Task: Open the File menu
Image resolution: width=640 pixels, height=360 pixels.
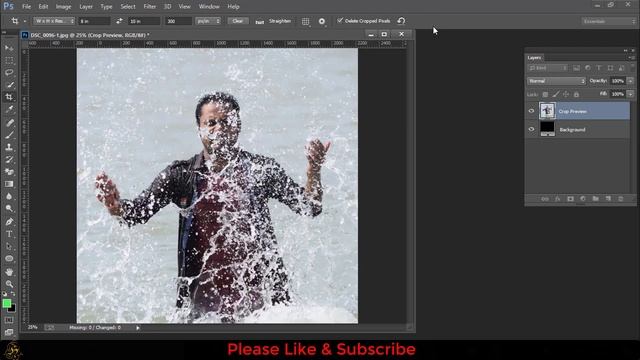Action: [27, 7]
